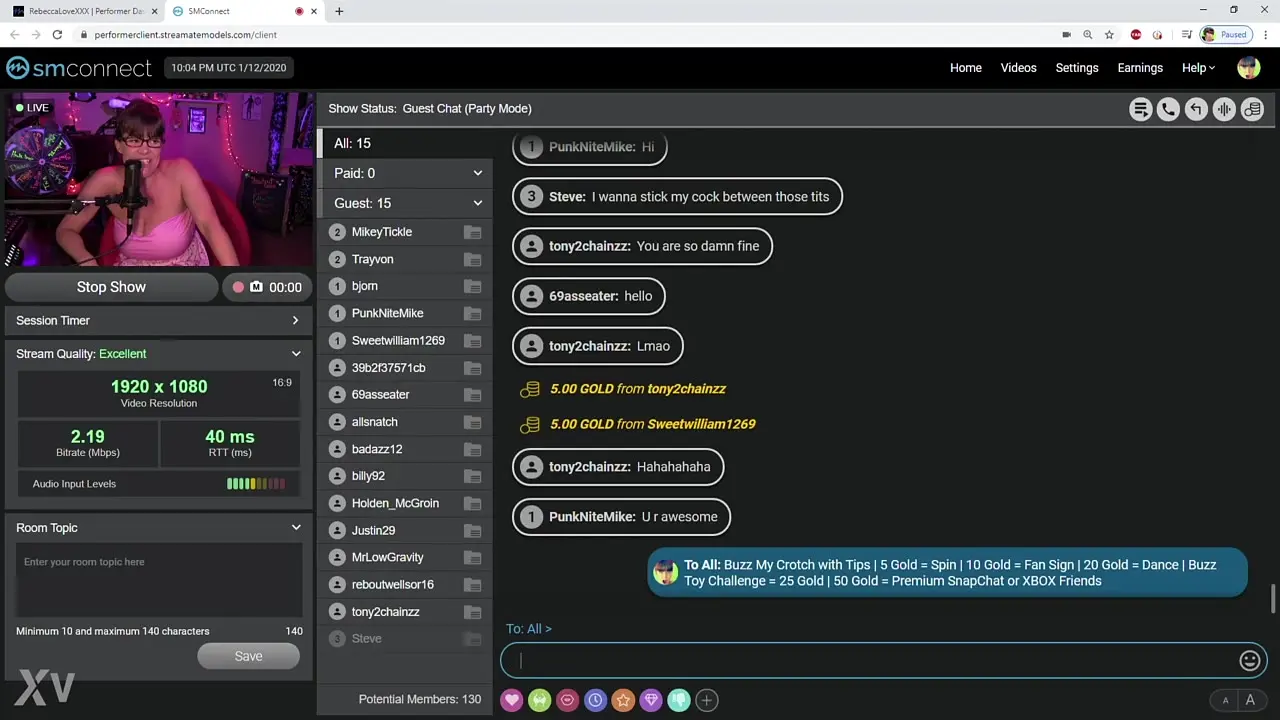
Task: Click the phone call icon in show status bar
Action: pyautogui.click(x=1168, y=110)
